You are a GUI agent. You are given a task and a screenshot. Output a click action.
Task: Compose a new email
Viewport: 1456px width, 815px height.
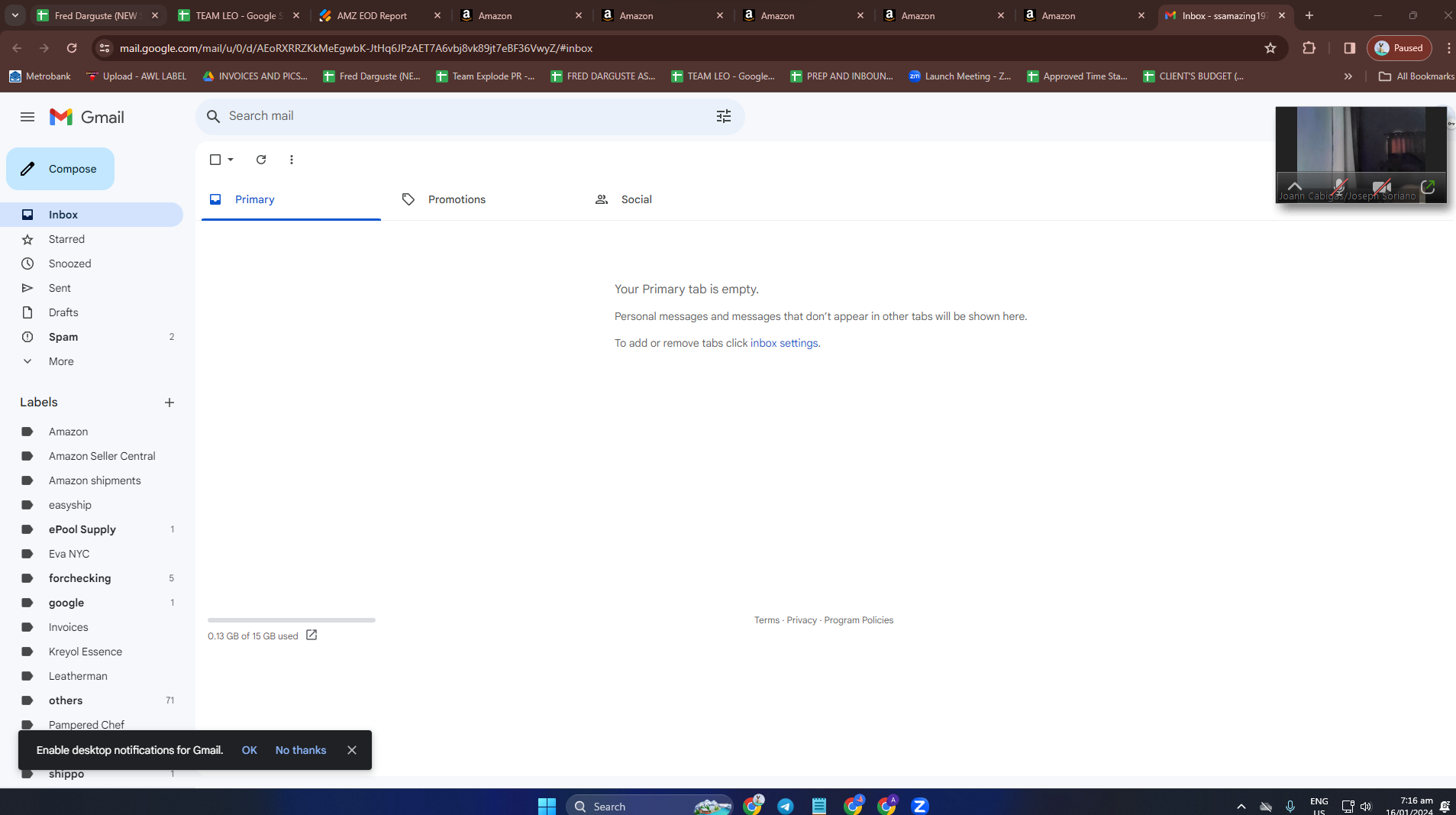pos(60,169)
